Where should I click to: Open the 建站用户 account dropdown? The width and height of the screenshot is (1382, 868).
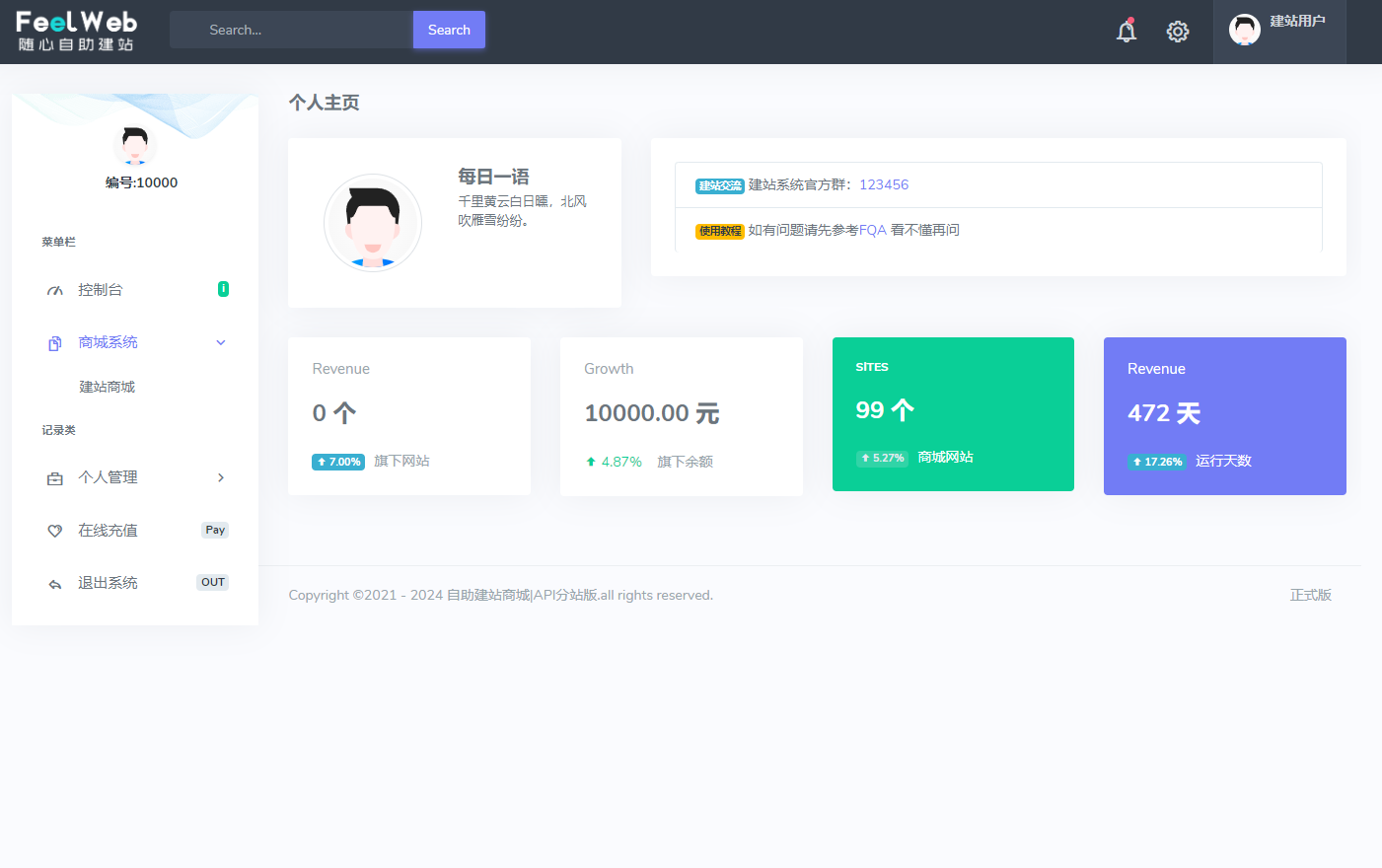[1297, 22]
